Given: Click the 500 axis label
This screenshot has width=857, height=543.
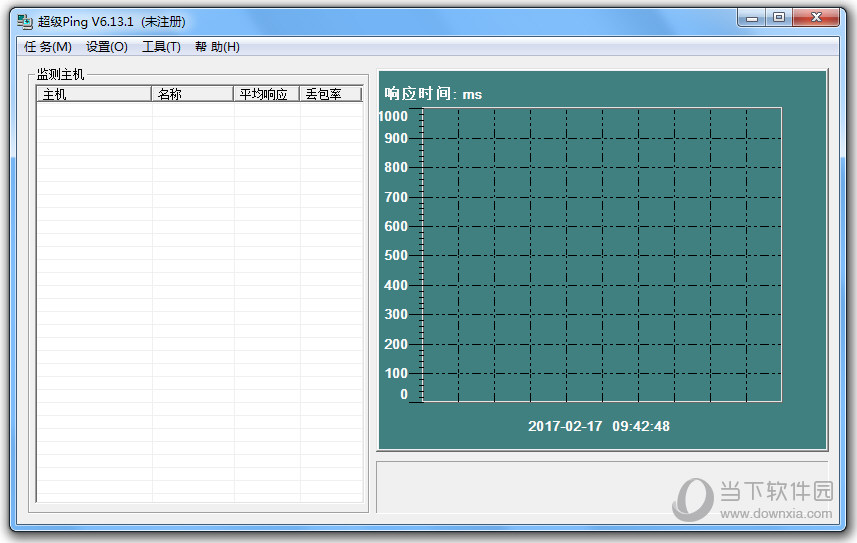Looking at the screenshot, I should click(396, 255).
